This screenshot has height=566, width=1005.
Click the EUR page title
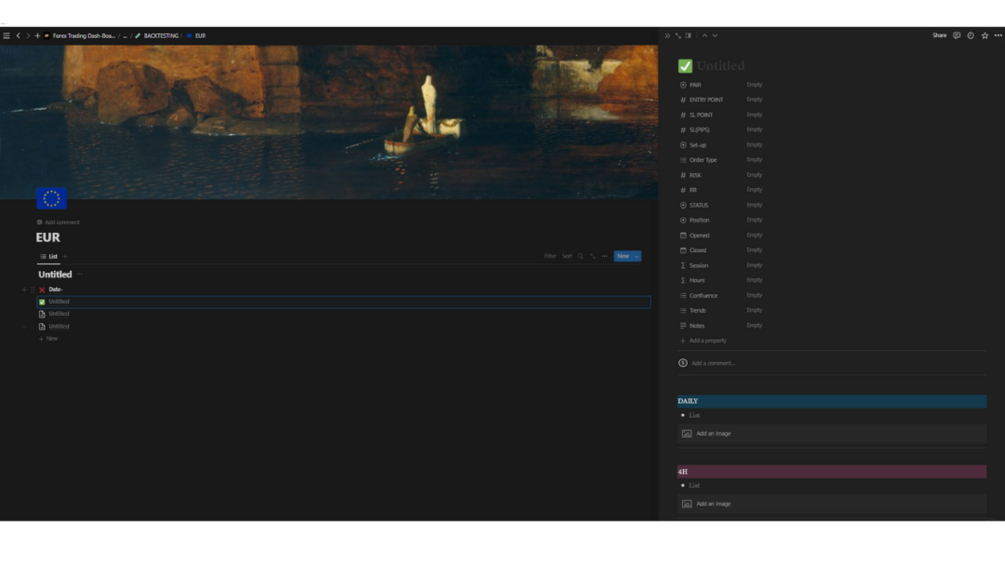(48, 237)
